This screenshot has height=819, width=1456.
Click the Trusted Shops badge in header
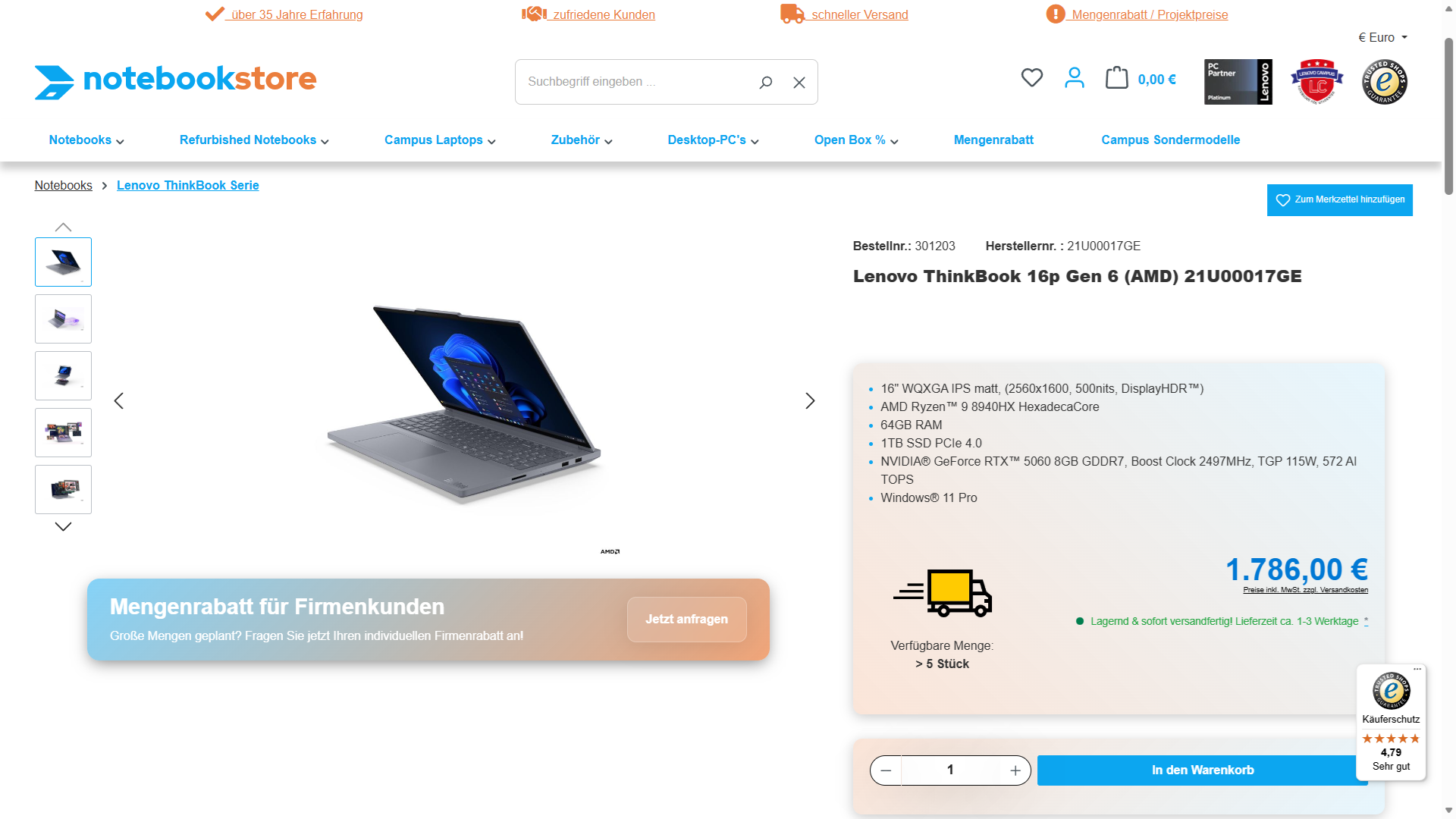(x=1385, y=82)
